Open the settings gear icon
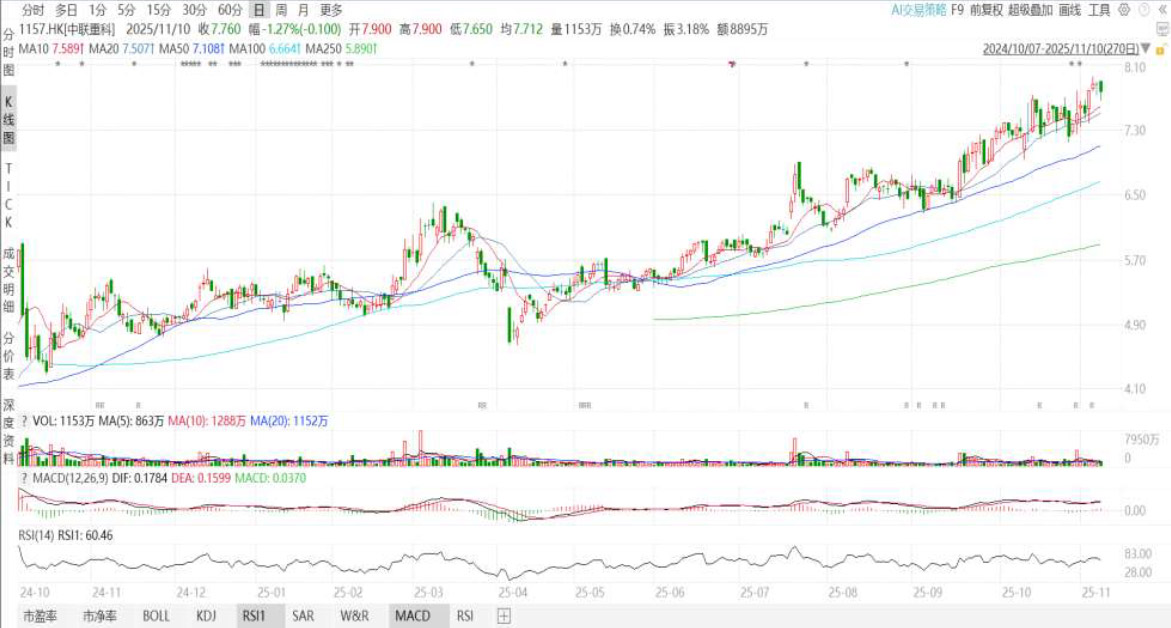Screen dimensions: 1171x628 (1123, 10)
